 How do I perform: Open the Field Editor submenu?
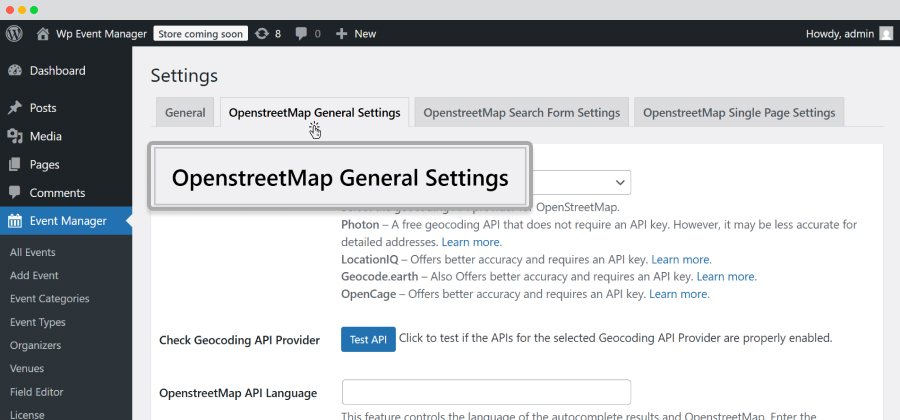(36, 392)
